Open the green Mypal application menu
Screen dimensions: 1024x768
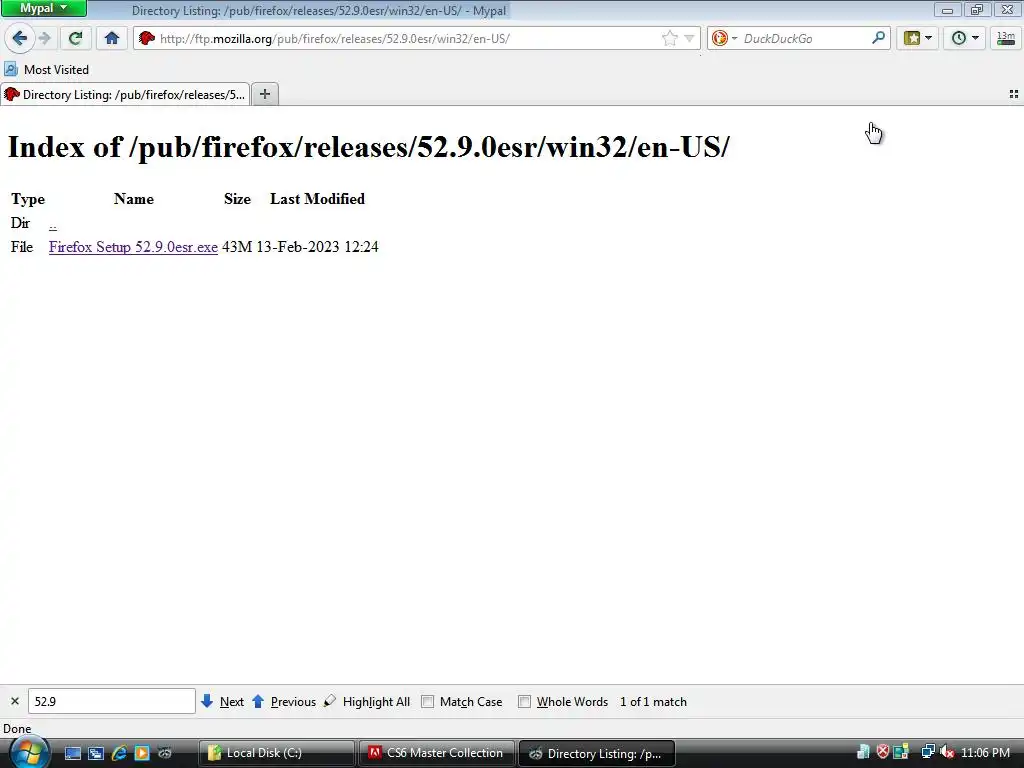tap(44, 8)
